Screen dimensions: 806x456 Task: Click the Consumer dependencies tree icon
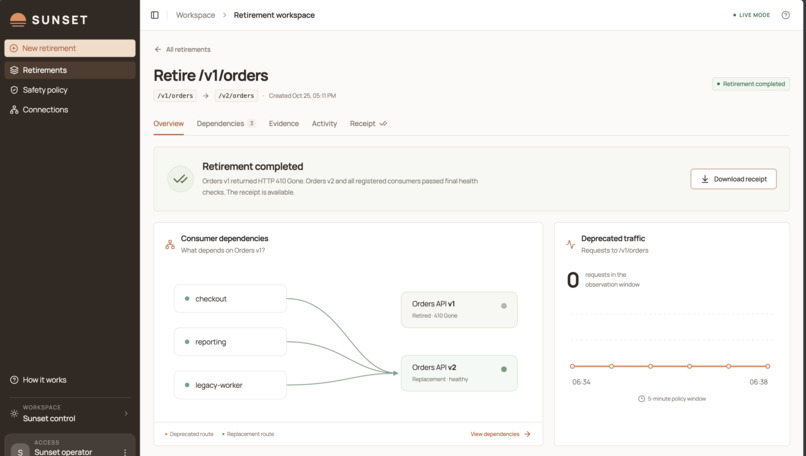point(170,244)
